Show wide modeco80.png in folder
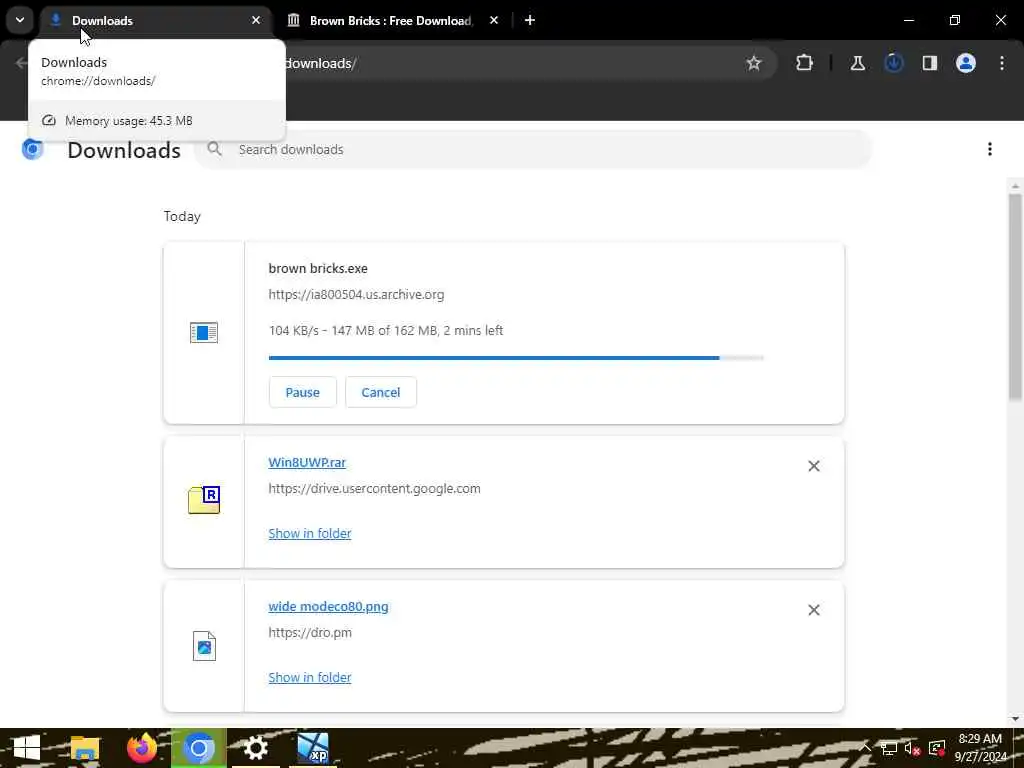Screen dimensions: 1024x768 click(x=310, y=677)
